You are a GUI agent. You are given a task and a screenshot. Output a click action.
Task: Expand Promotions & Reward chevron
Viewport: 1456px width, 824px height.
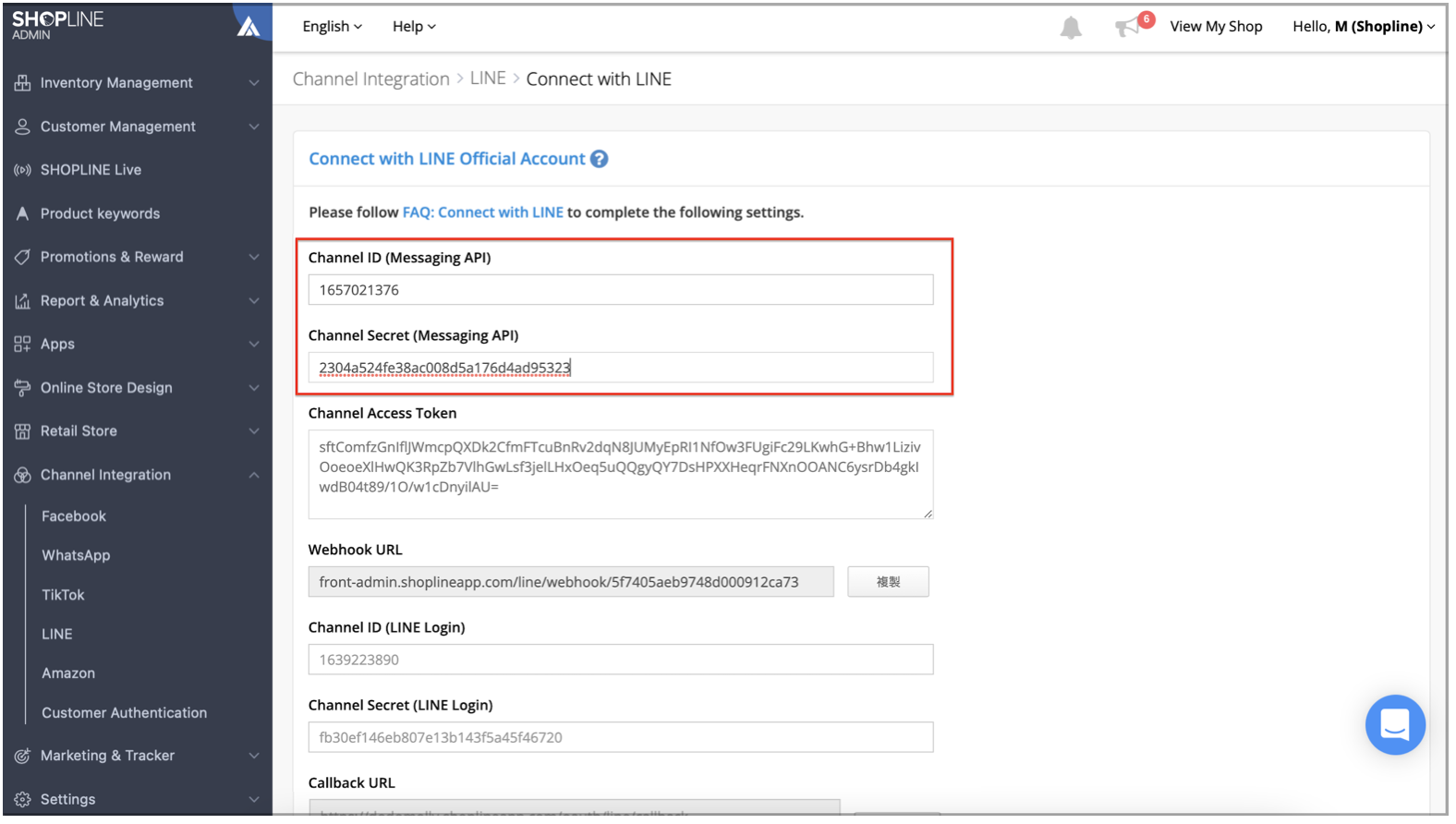coord(254,257)
